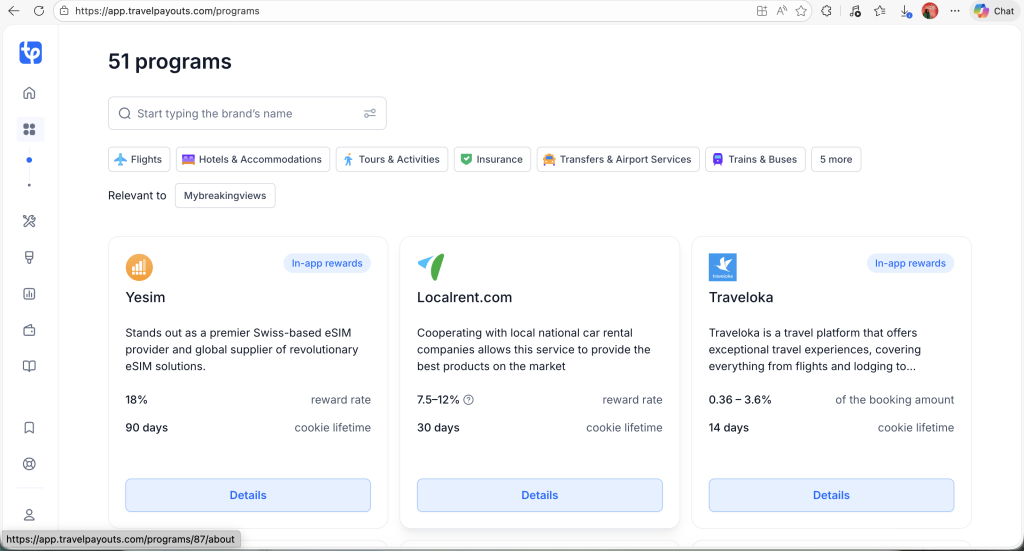Screen dimensions: 1024x551
Task: Filter by Hotels & Accommodations category
Action: (253, 159)
